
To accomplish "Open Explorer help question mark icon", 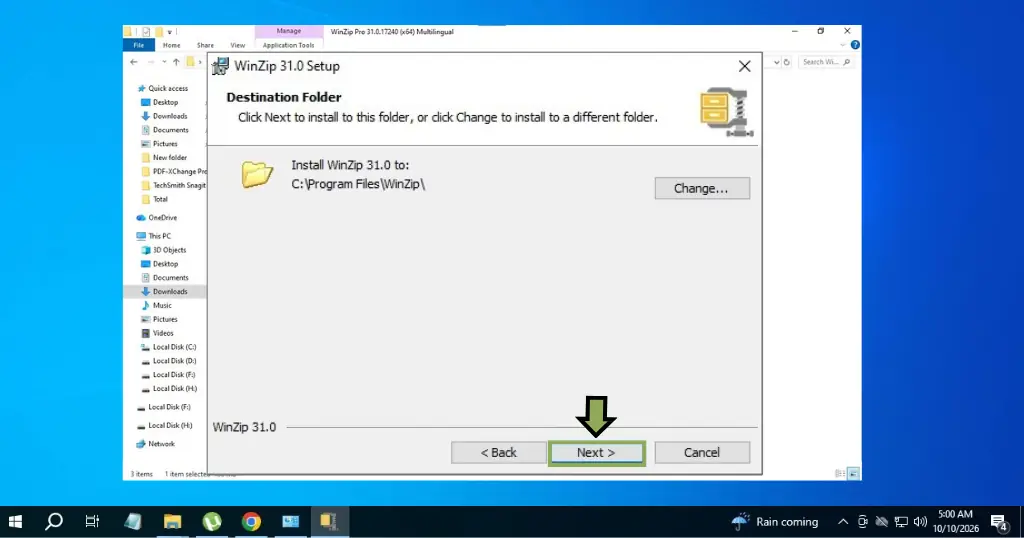I will [x=855, y=45].
